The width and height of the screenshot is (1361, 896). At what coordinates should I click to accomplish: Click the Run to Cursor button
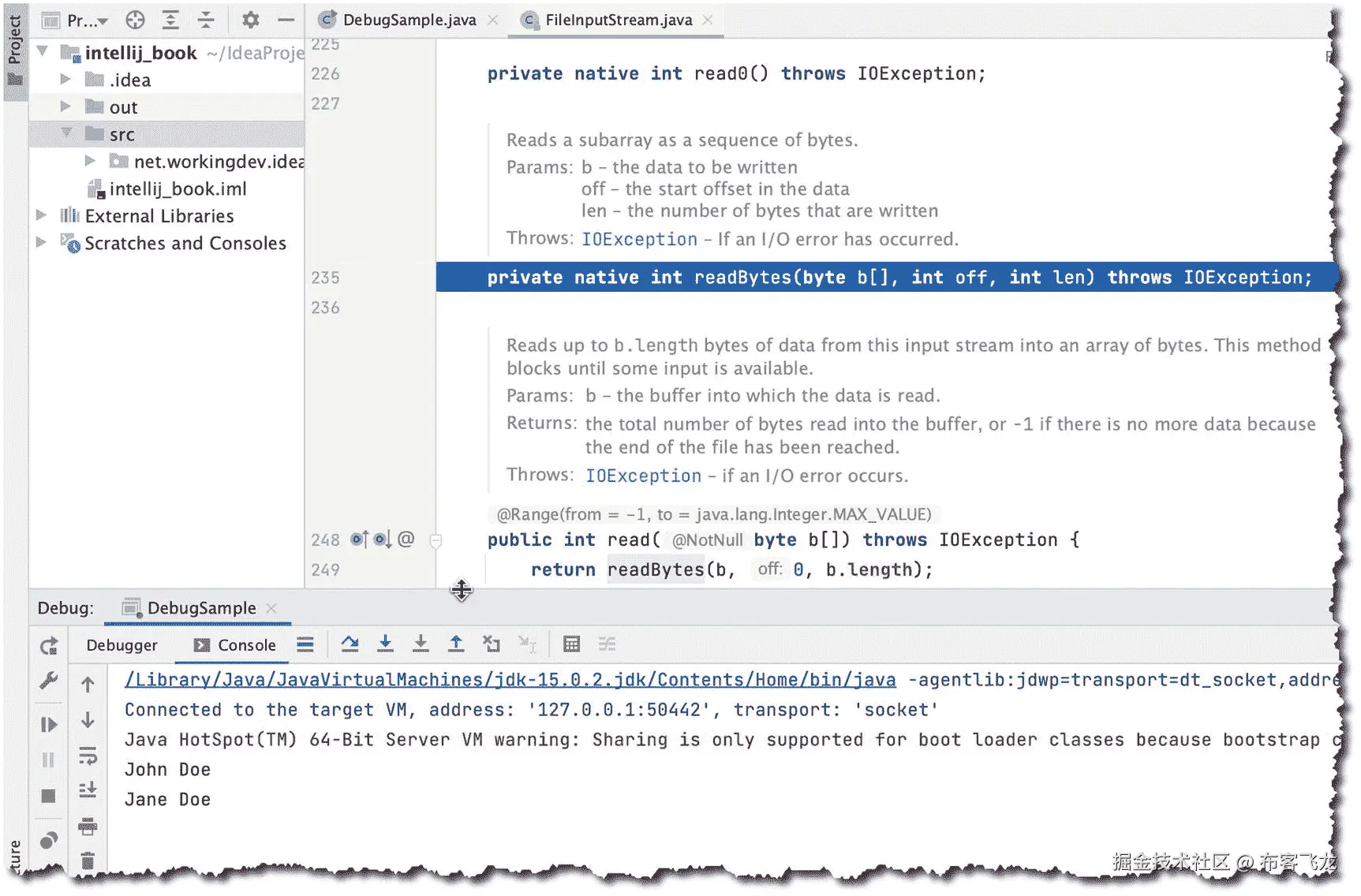[527, 644]
